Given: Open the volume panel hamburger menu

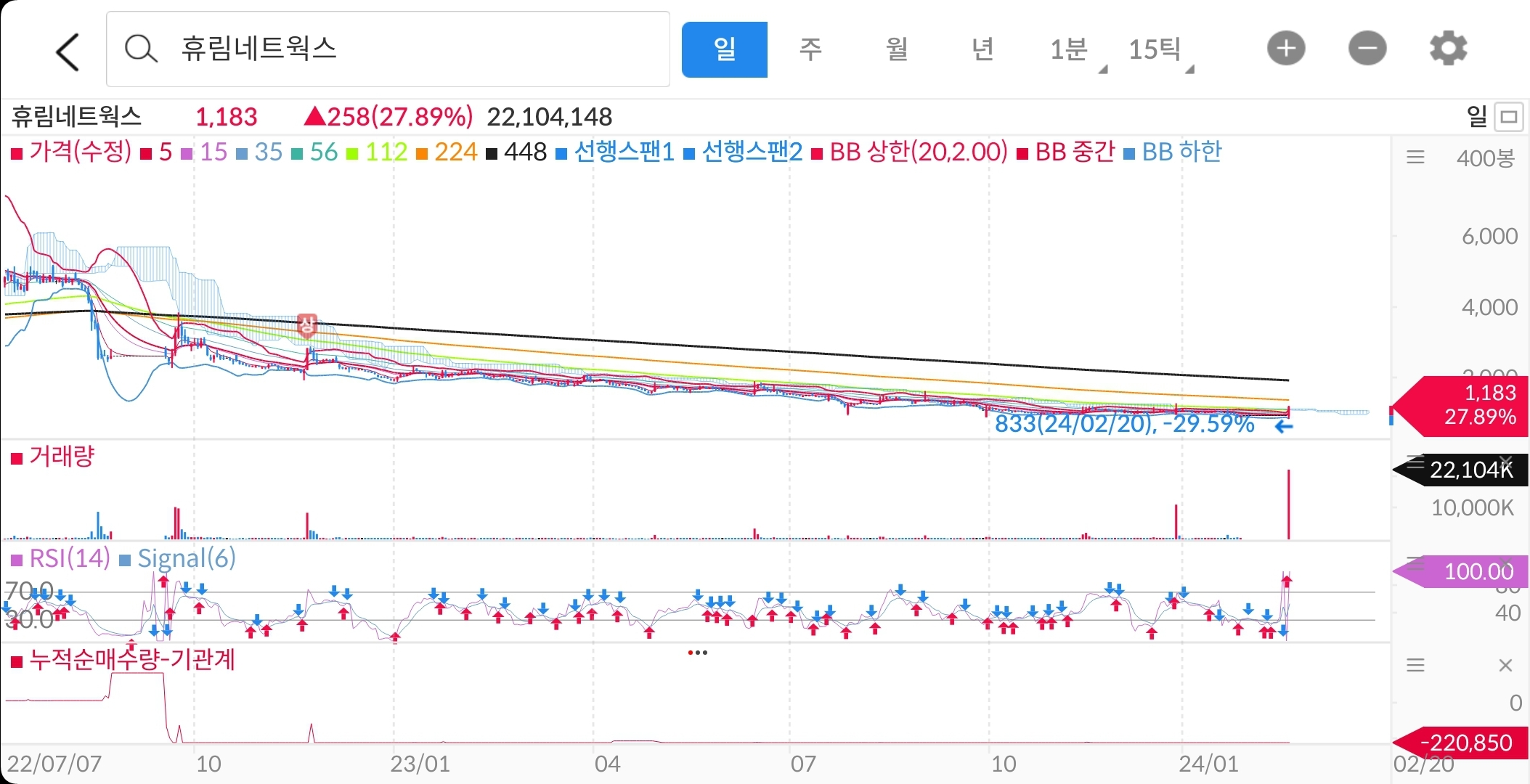Looking at the screenshot, I should [1415, 462].
